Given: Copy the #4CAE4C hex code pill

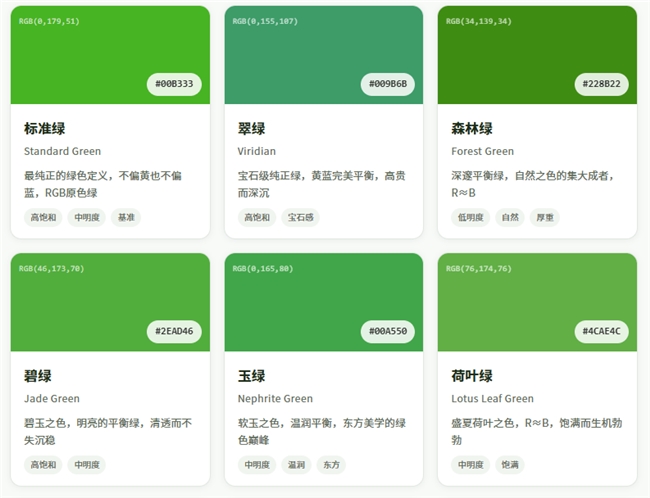Looking at the screenshot, I should click(x=601, y=332).
